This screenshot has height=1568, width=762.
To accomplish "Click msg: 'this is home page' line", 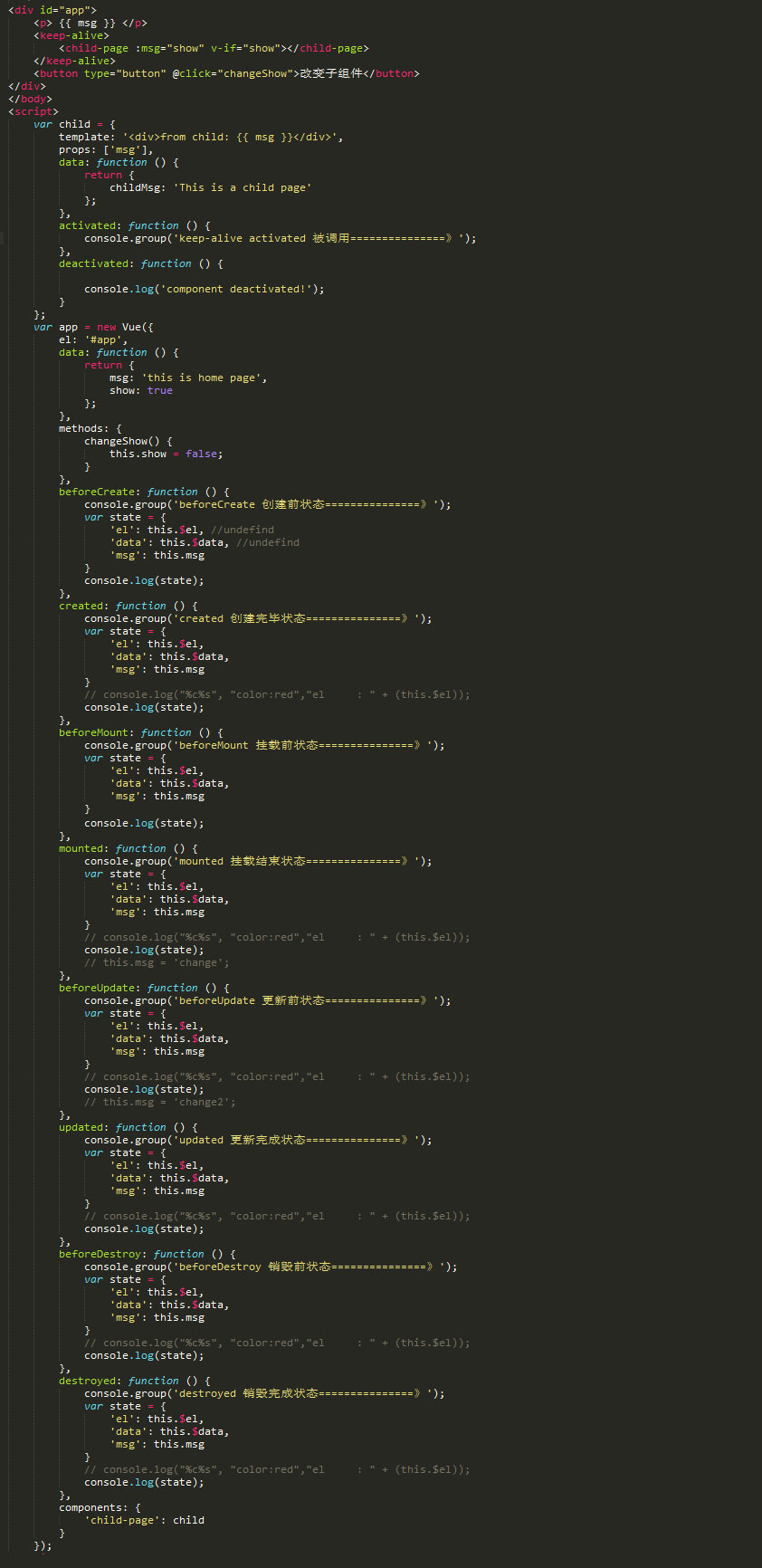I will 188,378.
